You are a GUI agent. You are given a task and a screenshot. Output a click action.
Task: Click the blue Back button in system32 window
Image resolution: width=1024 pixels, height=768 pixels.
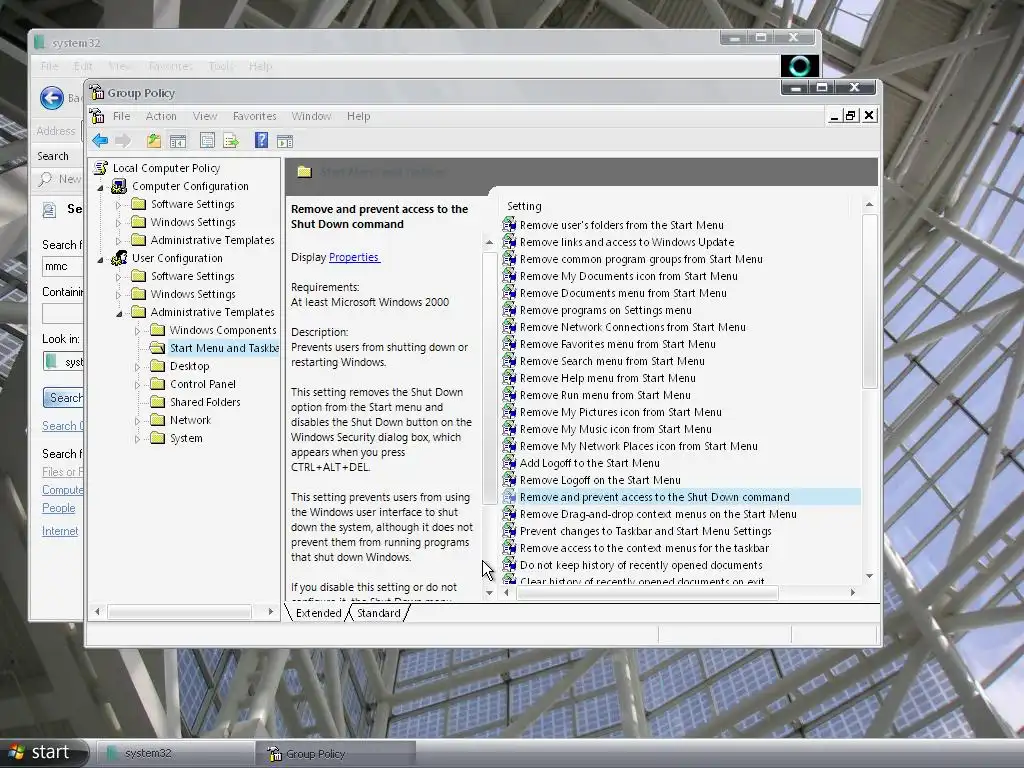52,98
